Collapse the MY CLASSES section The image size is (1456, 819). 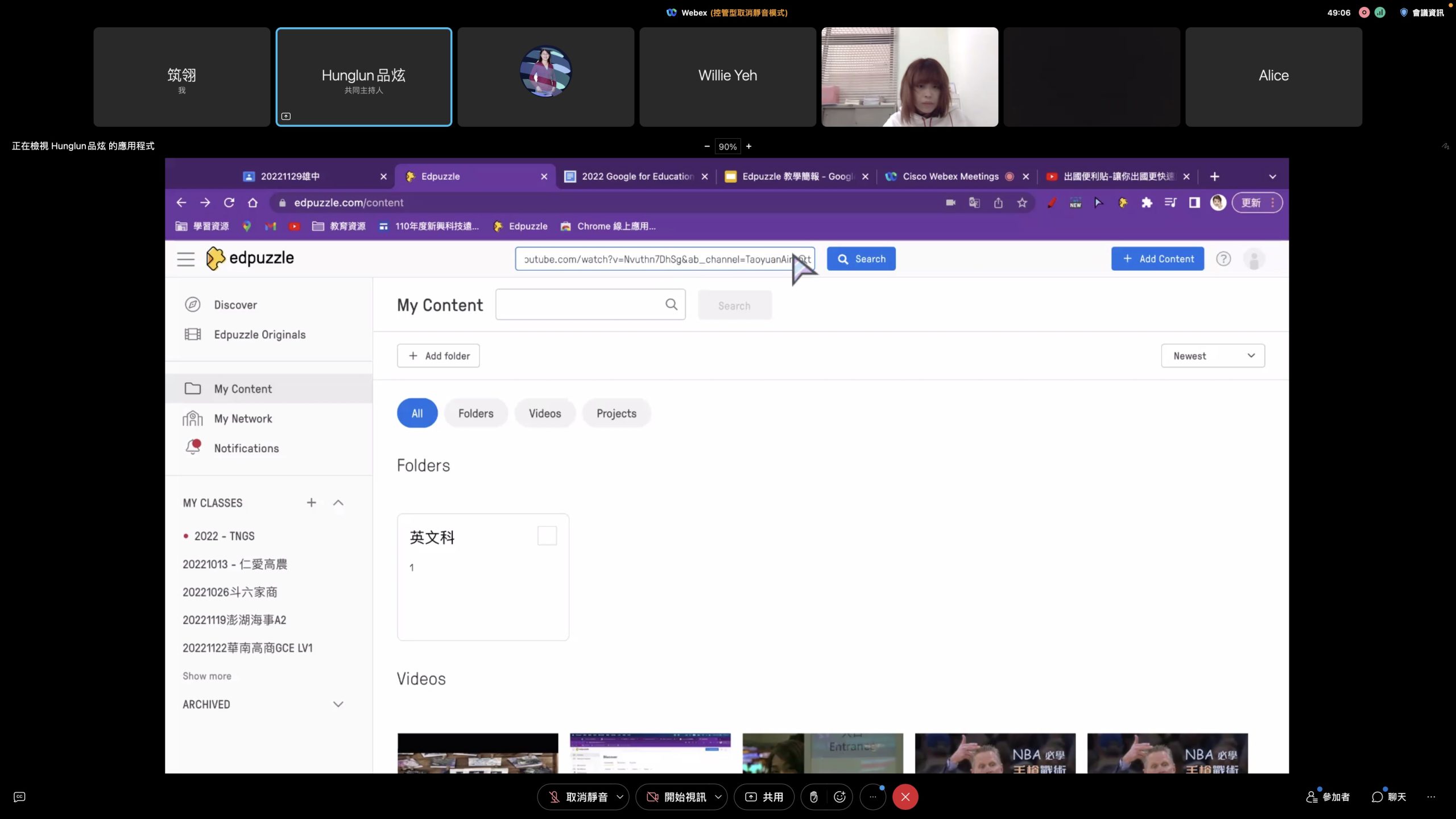338,502
